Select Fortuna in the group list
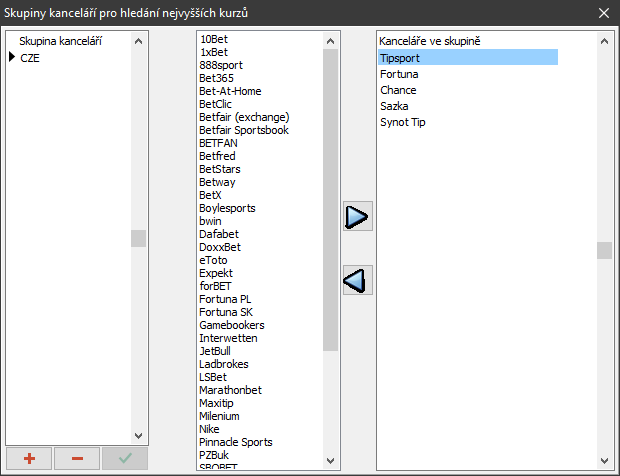 click(x=399, y=74)
